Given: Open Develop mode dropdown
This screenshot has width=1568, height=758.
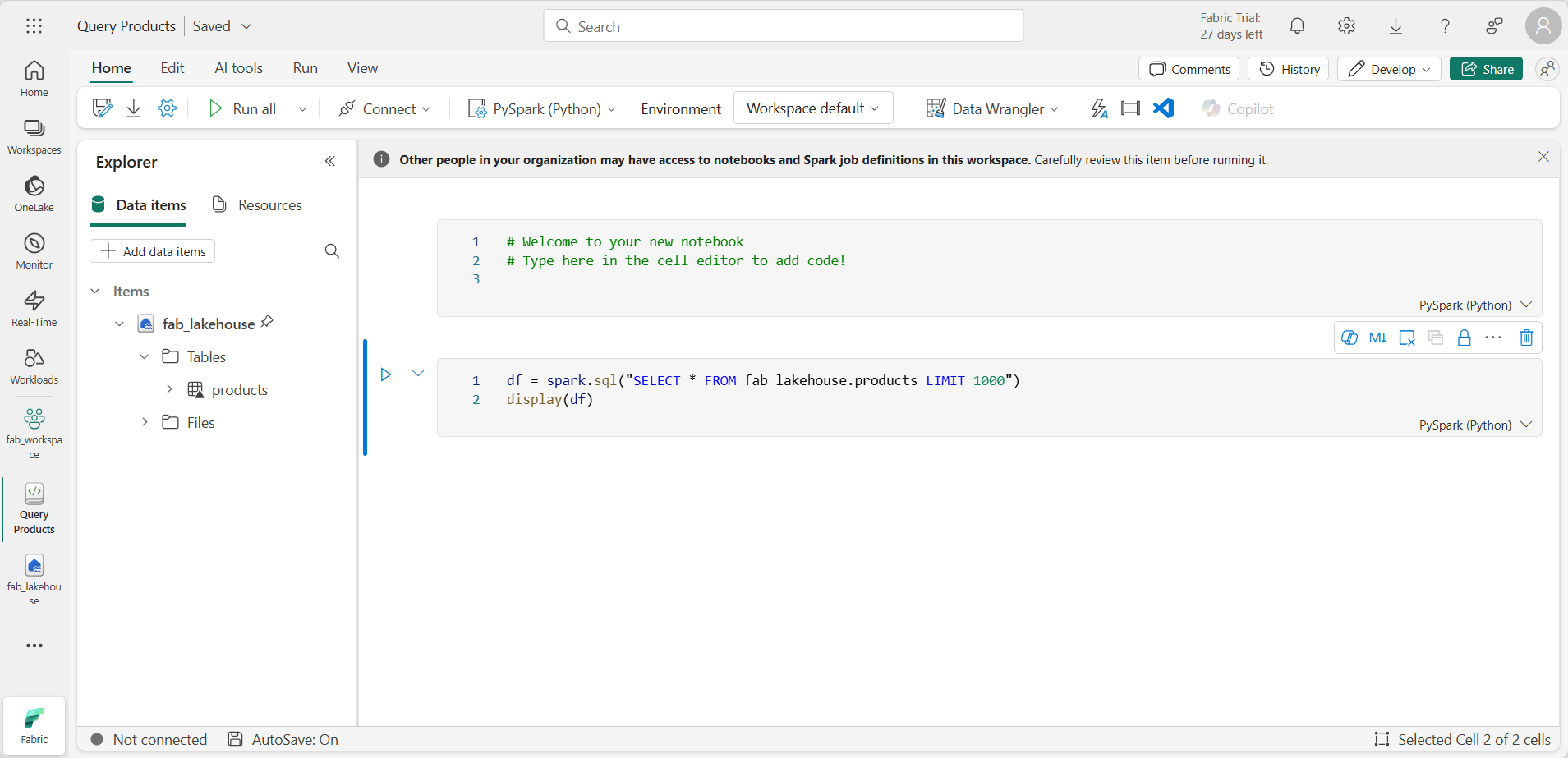Looking at the screenshot, I should click(1389, 69).
